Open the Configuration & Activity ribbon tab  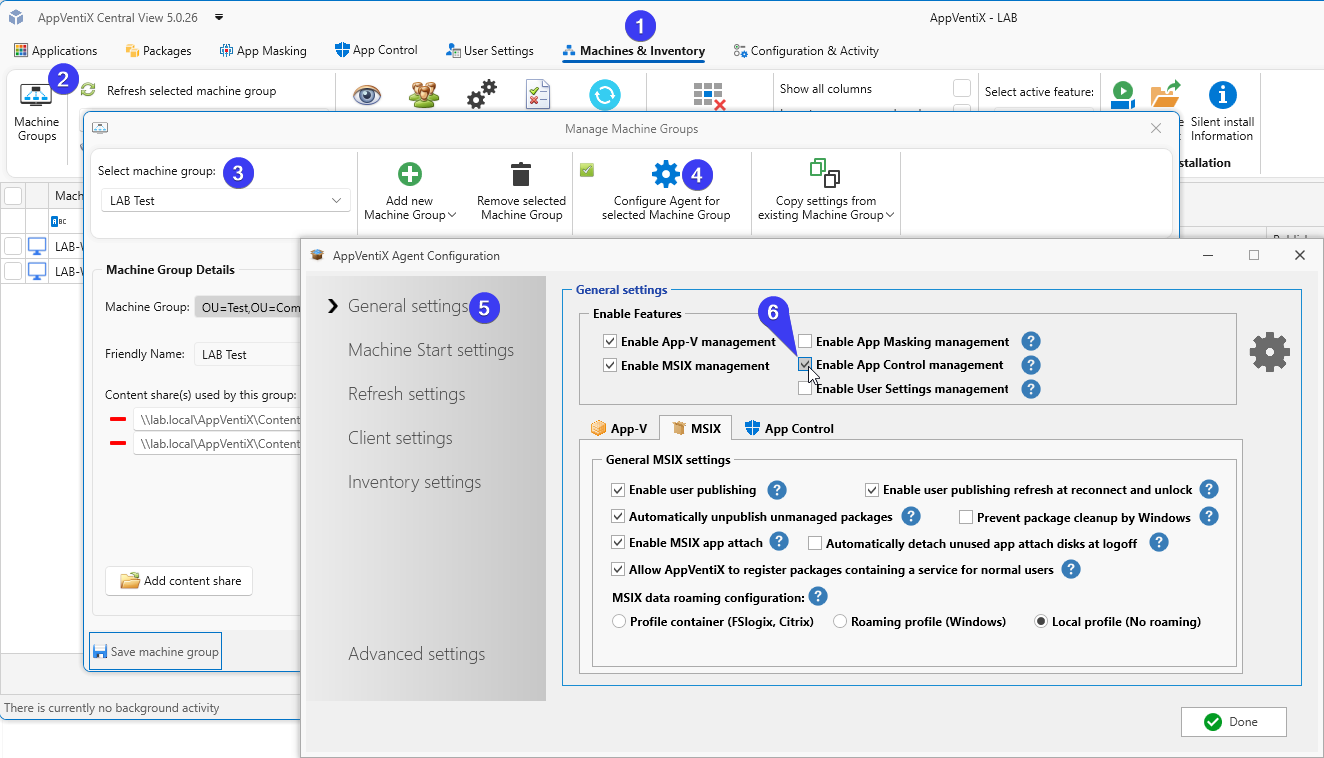pyautogui.click(x=805, y=51)
